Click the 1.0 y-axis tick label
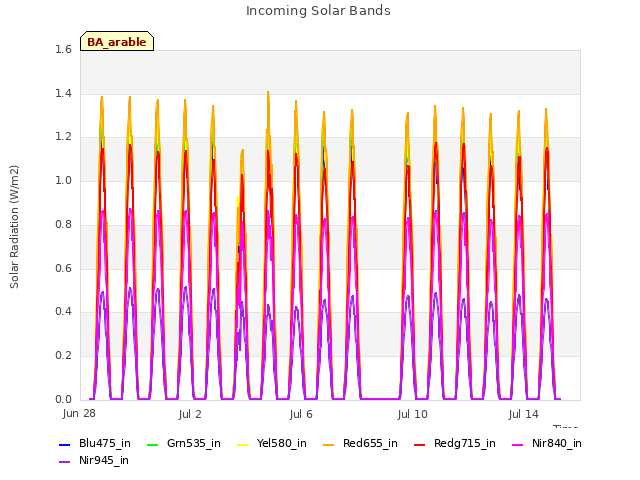 pos(63,181)
